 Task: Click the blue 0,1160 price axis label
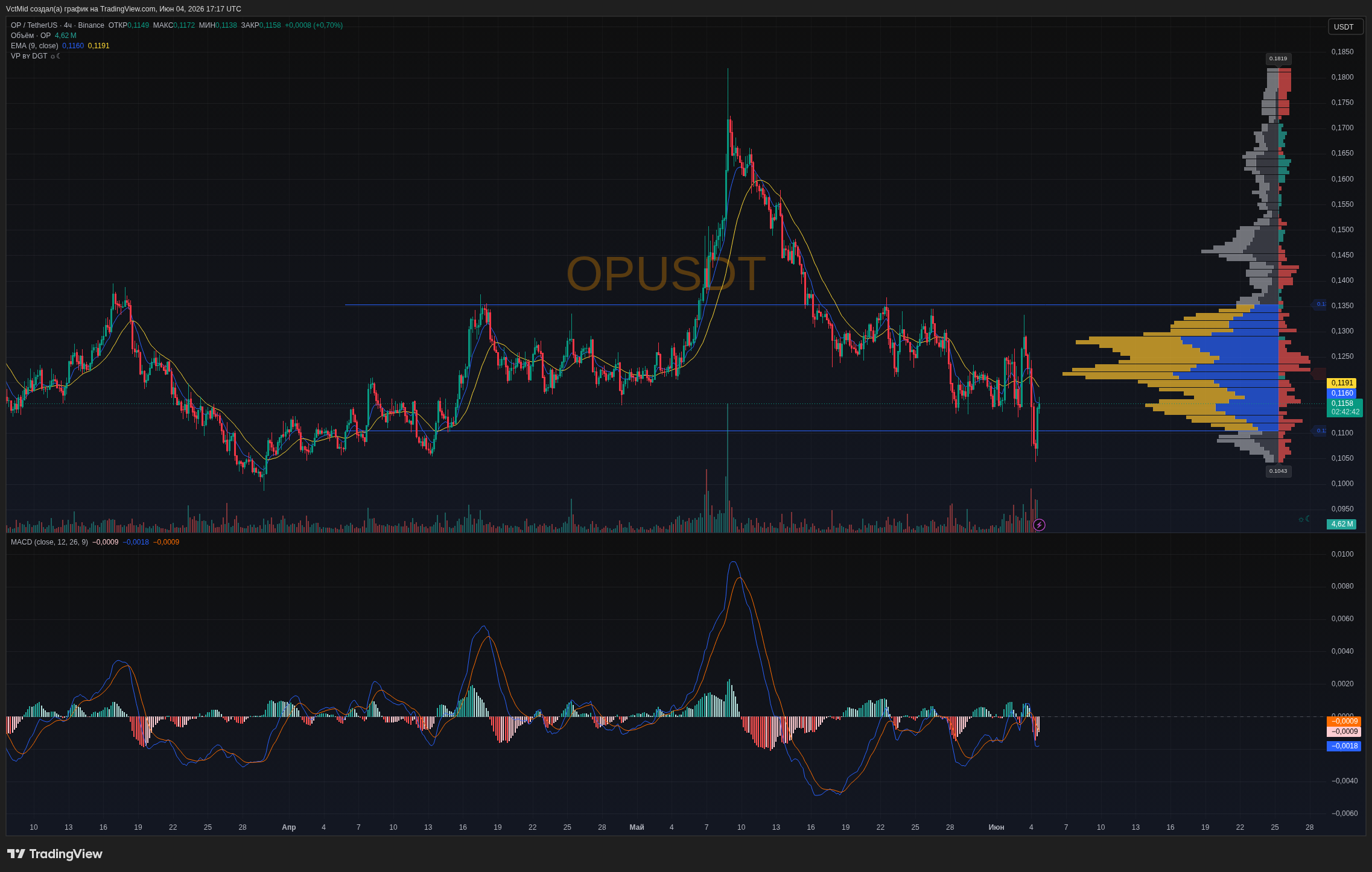tap(1342, 393)
